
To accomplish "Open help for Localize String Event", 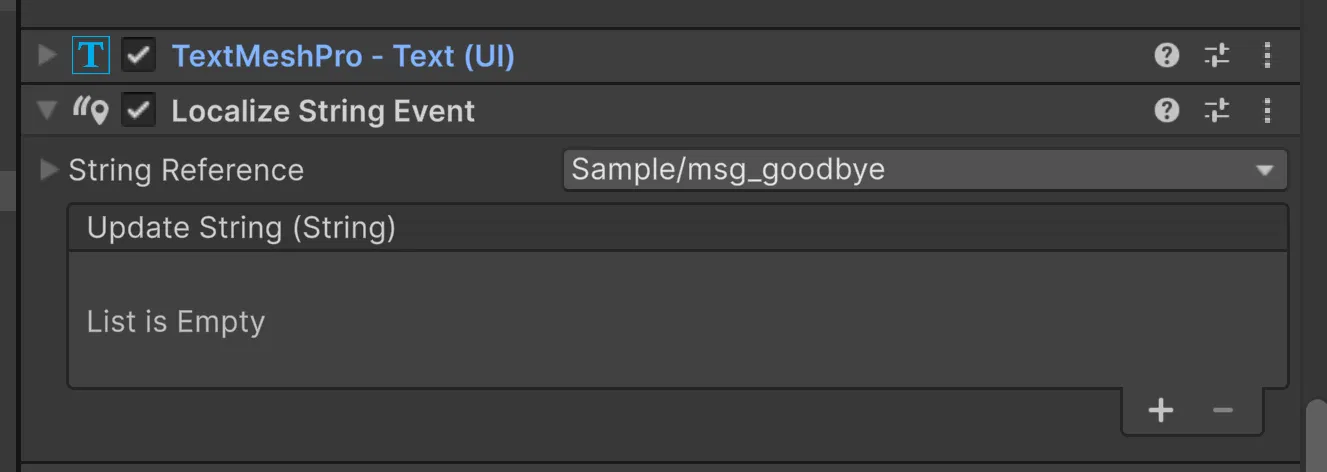I will tap(1167, 110).
